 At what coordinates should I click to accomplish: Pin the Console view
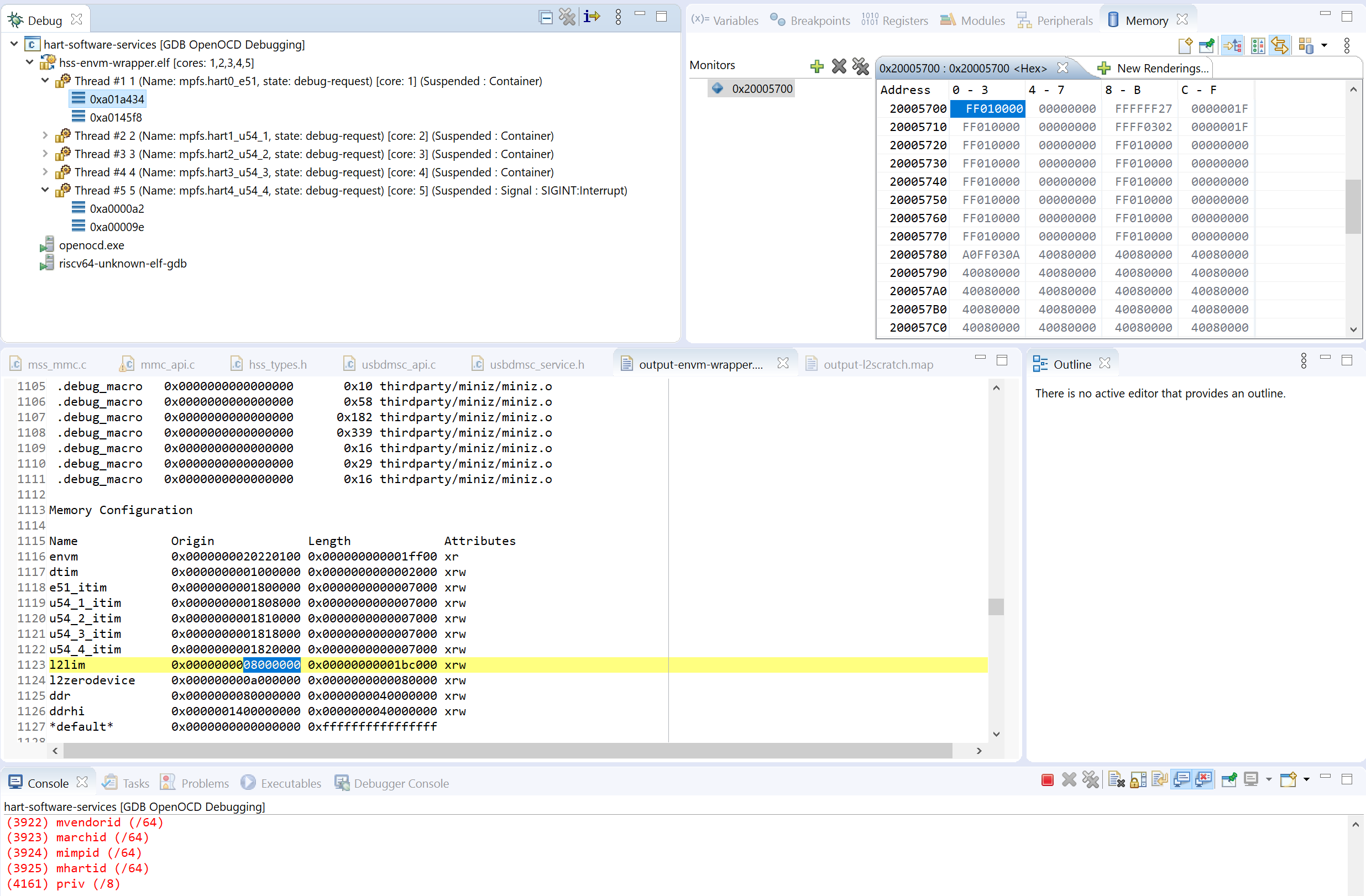[x=1229, y=779]
